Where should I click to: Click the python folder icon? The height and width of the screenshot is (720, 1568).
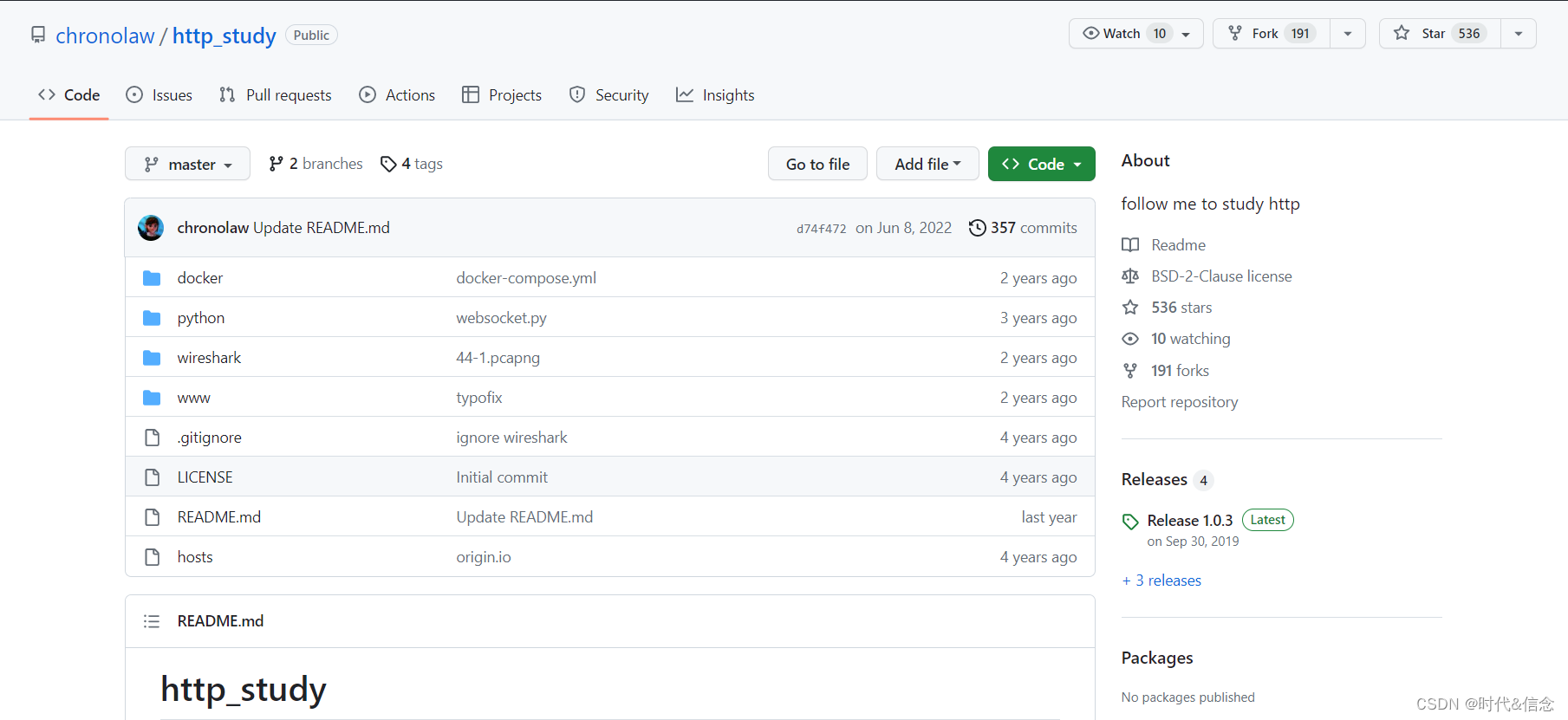[x=152, y=318]
